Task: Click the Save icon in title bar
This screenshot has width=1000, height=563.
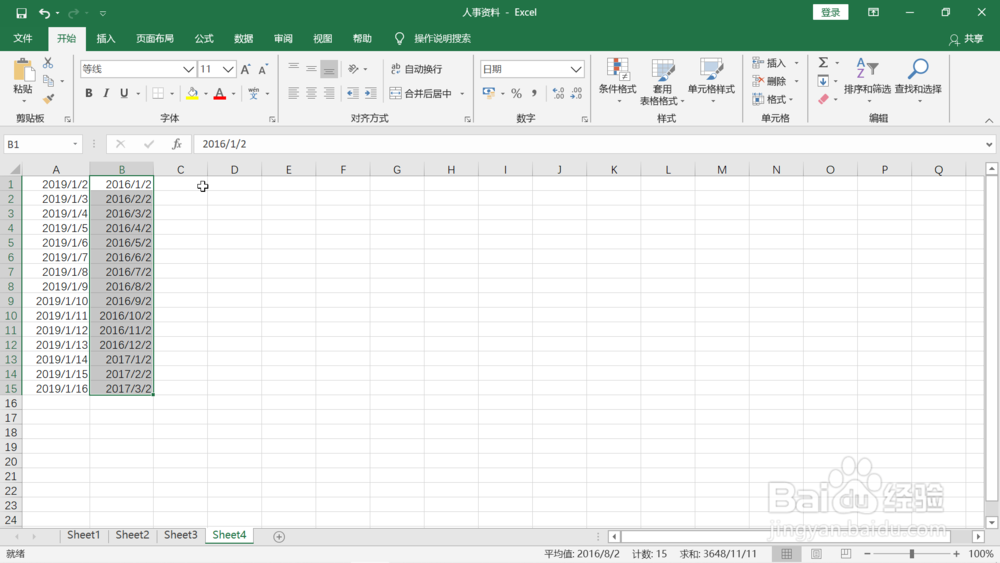Action: pos(21,13)
